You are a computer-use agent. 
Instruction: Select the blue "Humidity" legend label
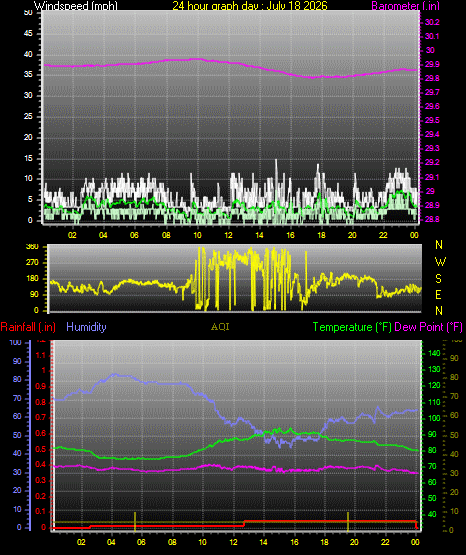[86, 327]
